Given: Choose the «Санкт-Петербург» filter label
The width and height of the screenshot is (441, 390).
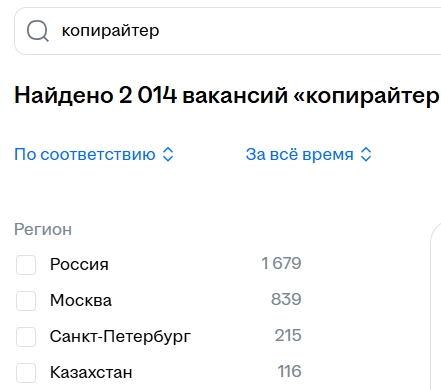Looking at the screenshot, I should coord(120,336).
